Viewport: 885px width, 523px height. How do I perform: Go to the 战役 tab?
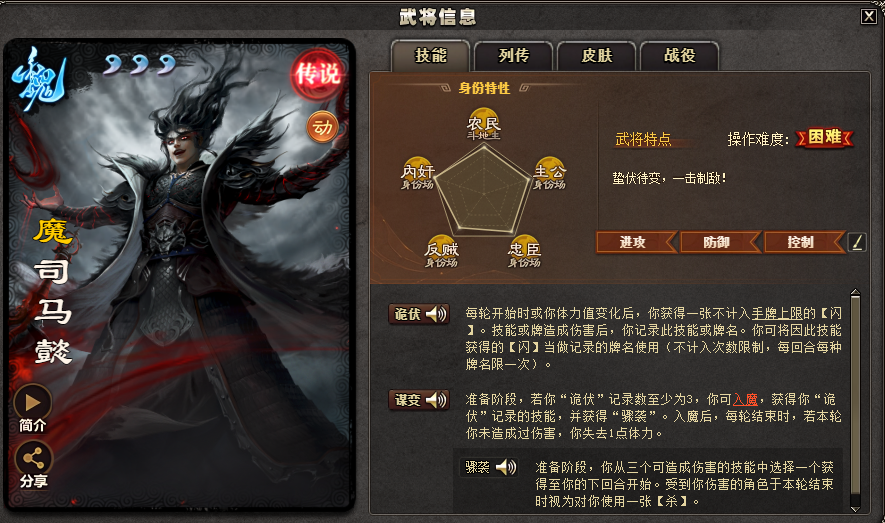coord(680,55)
